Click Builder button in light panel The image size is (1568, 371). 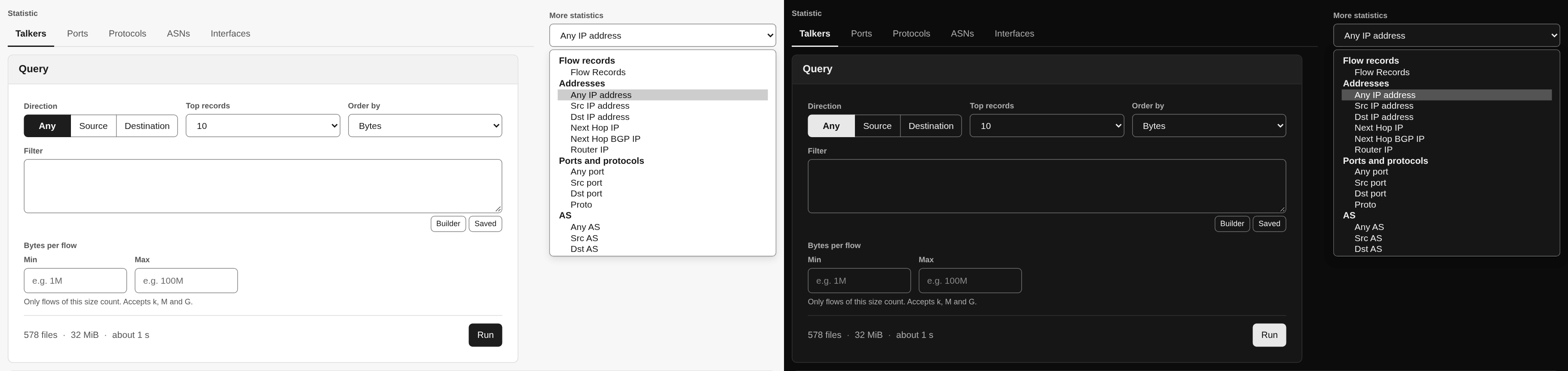[448, 224]
